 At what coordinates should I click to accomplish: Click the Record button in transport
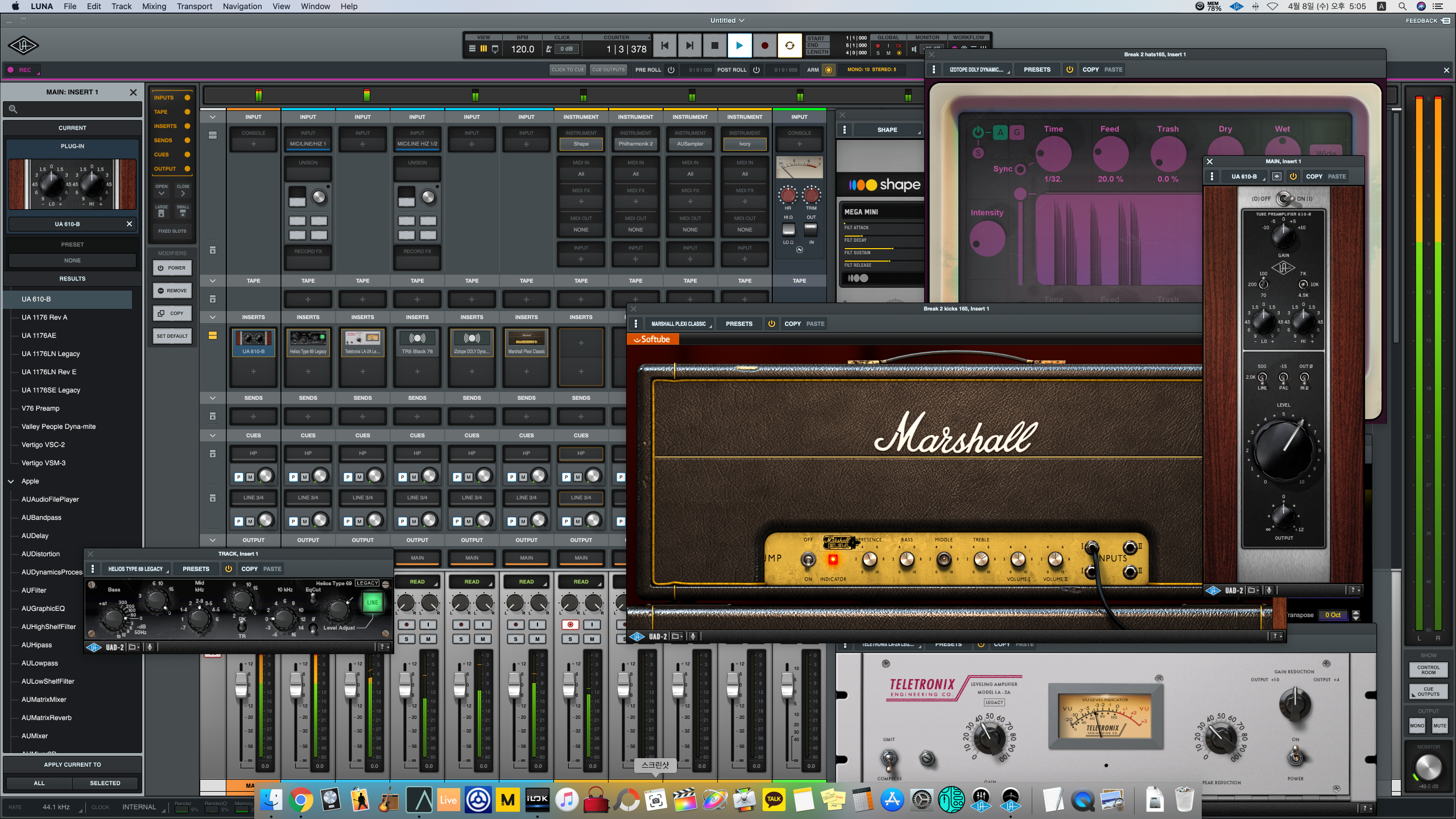click(x=764, y=46)
